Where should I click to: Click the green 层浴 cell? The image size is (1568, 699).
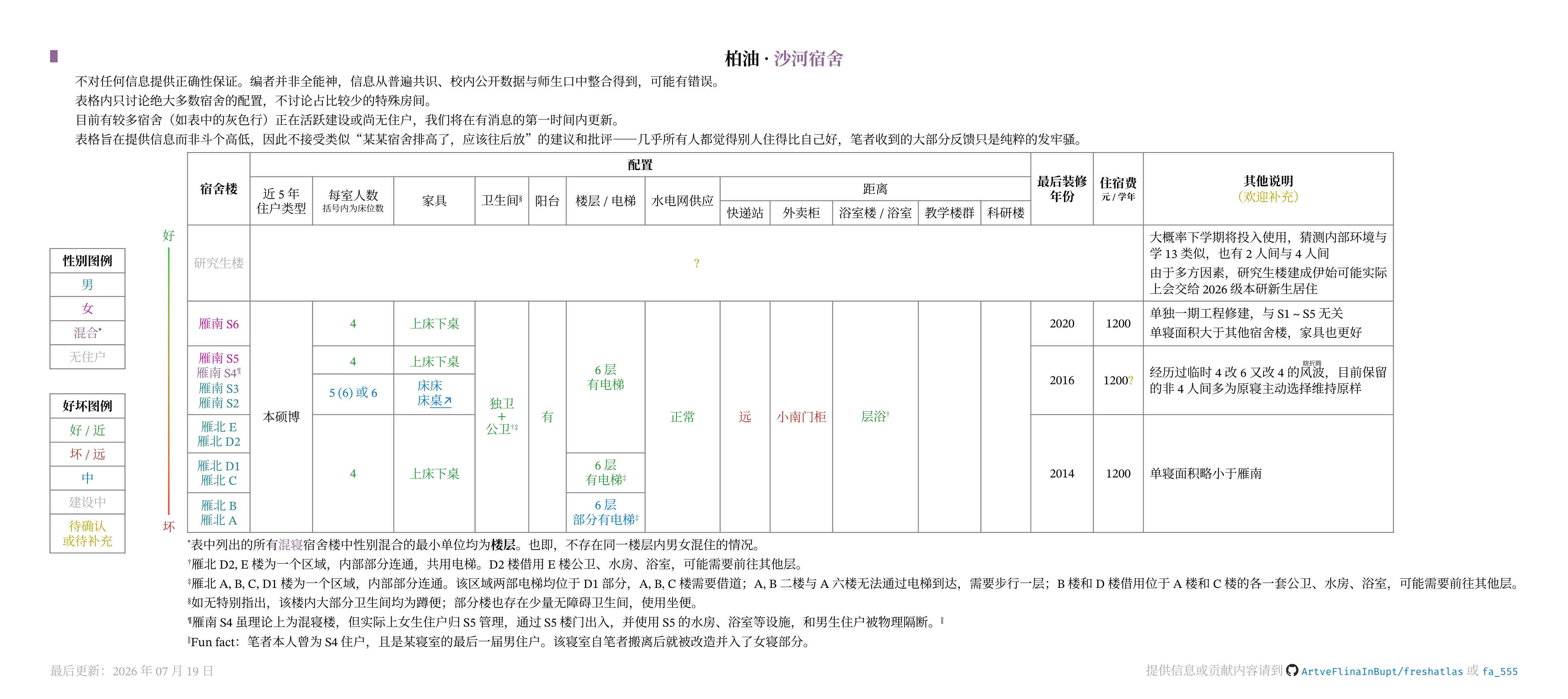coord(875,417)
